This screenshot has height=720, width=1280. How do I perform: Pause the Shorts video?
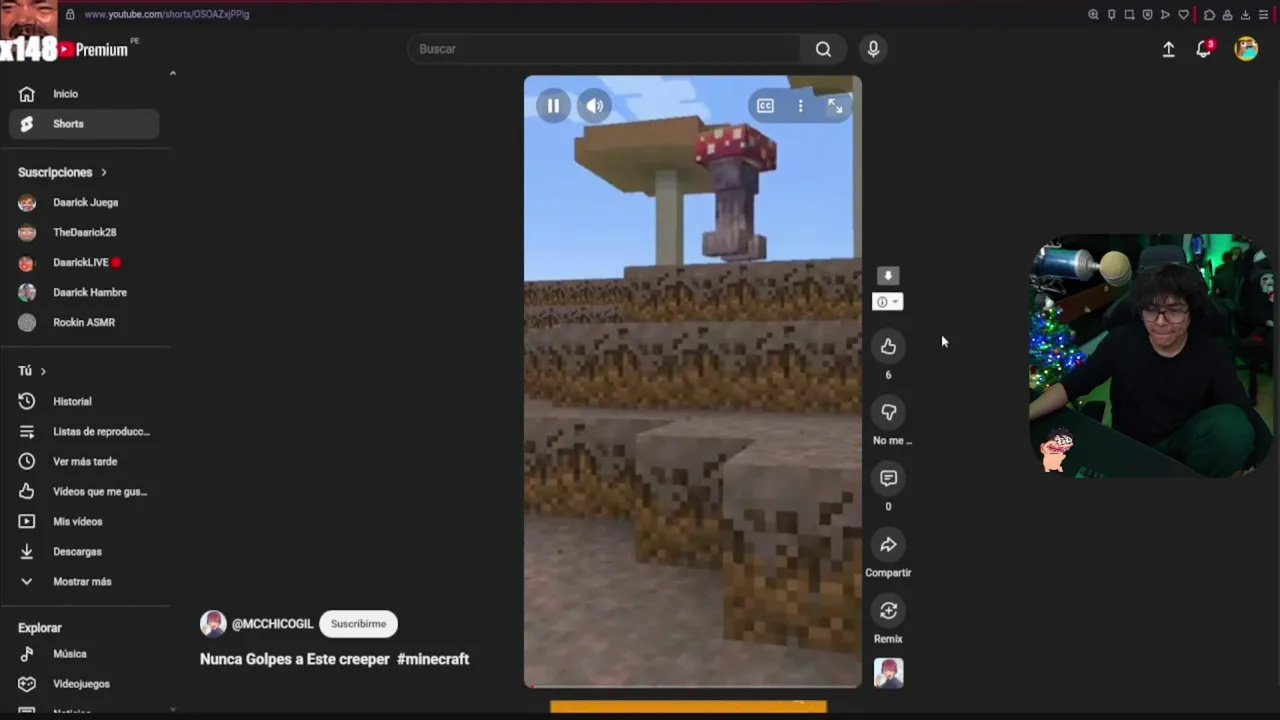(x=553, y=106)
